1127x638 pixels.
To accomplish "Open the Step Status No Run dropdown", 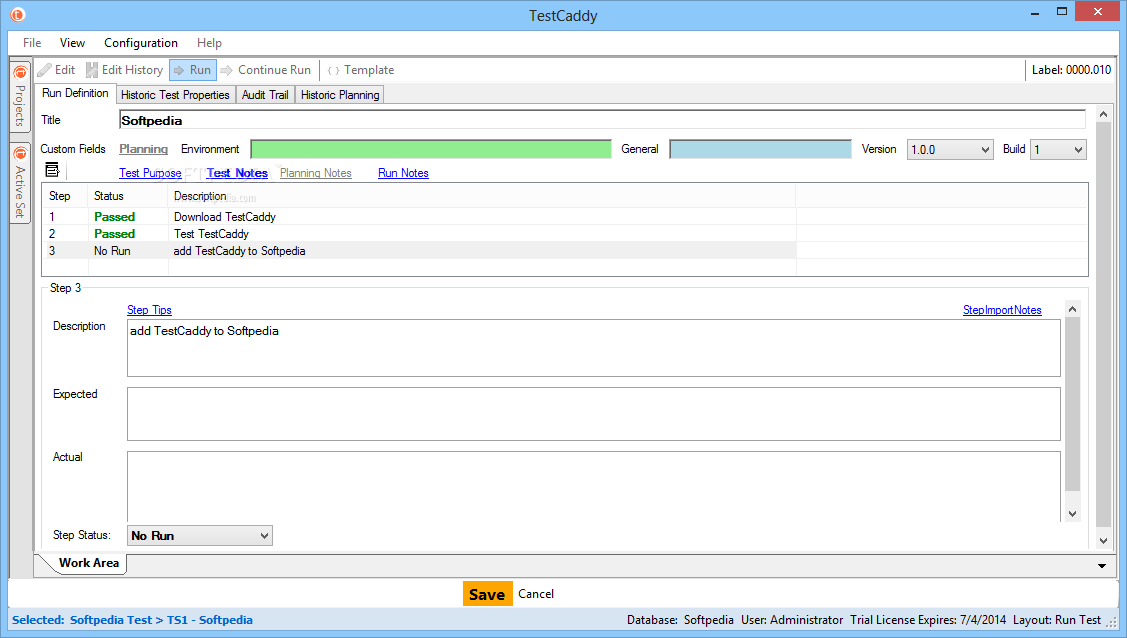I will pyautogui.click(x=200, y=536).
